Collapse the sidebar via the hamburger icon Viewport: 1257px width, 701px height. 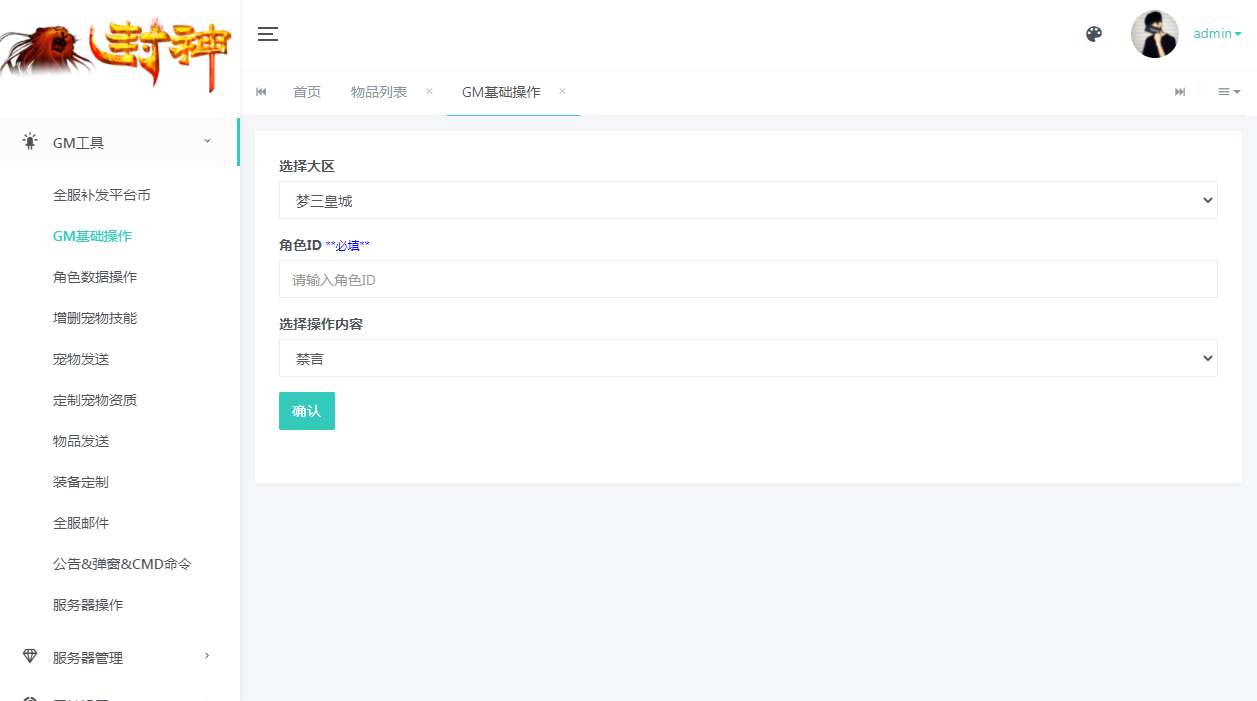pos(267,33)
